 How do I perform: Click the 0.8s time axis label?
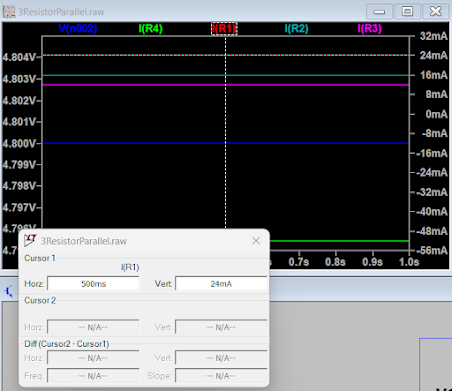[x=335, y=262]
